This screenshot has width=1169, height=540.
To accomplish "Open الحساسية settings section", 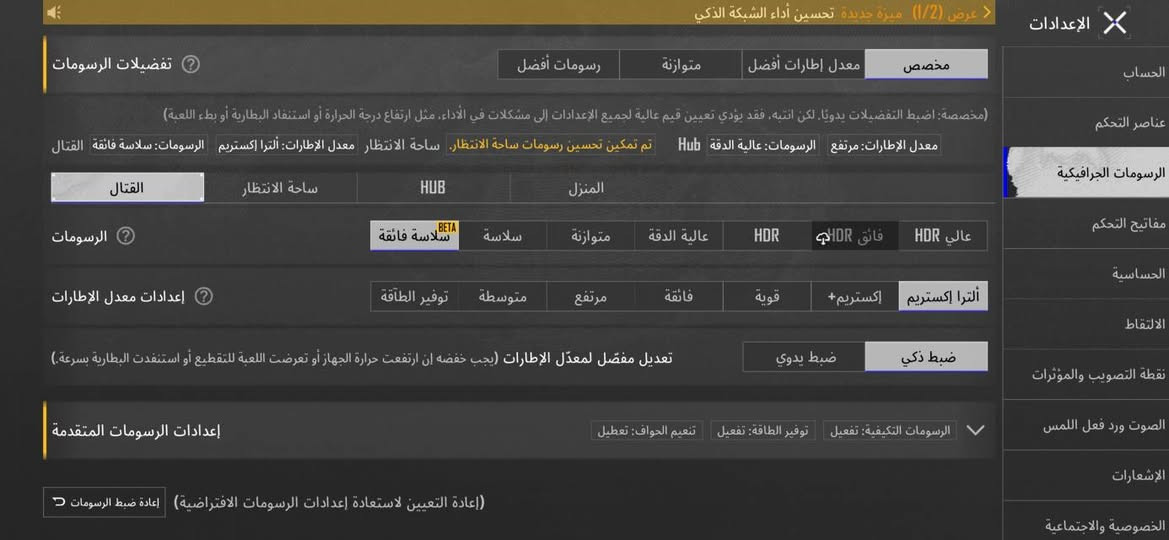I will 1086,274.
